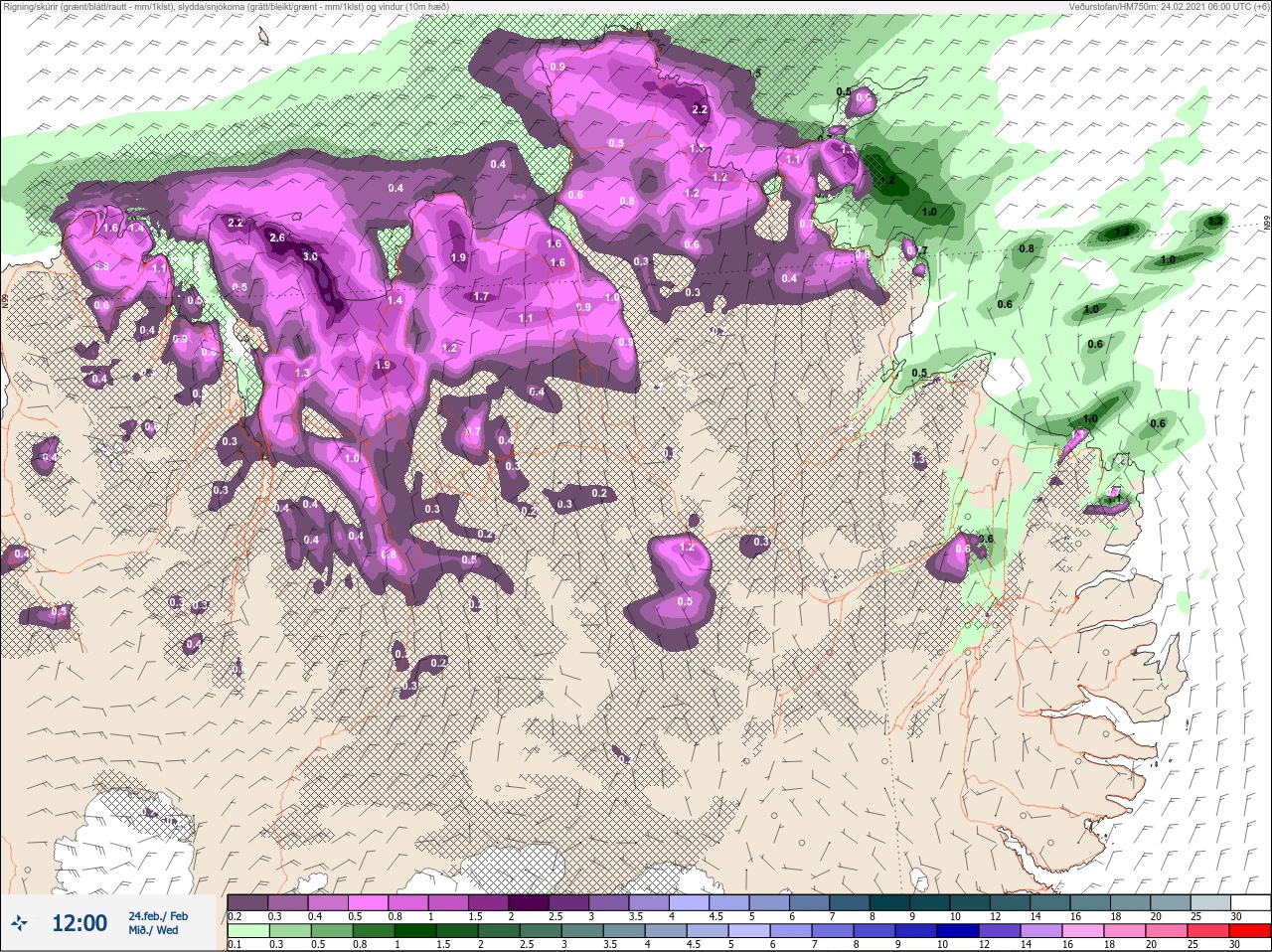Click the 3.0 precipitation maximum label
This screenshot has height=952, width=1272.
point(310,257)
